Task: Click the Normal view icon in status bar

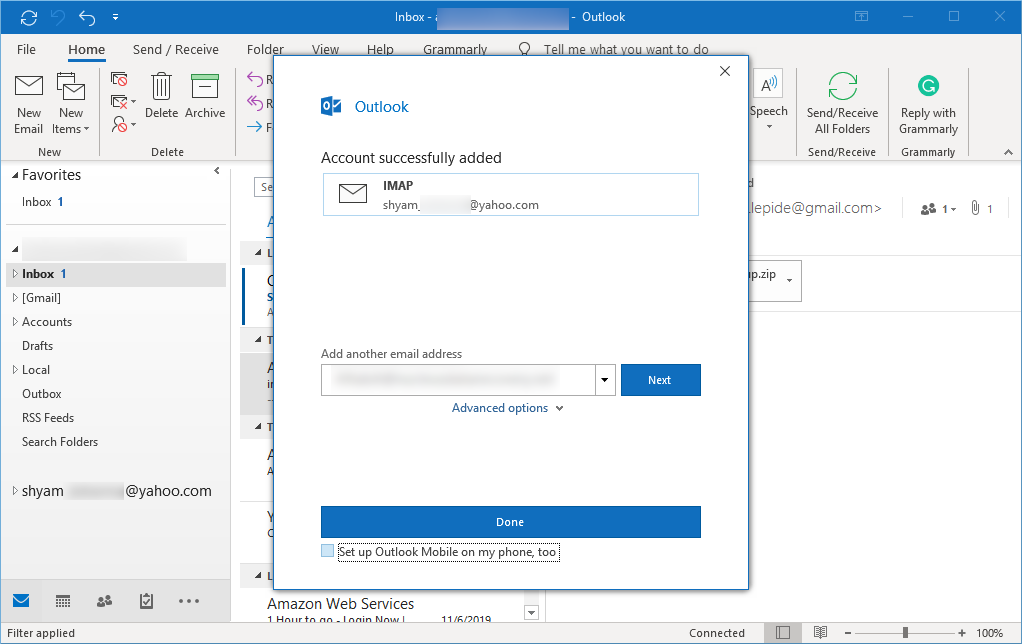Action: [x=783, y=632]
